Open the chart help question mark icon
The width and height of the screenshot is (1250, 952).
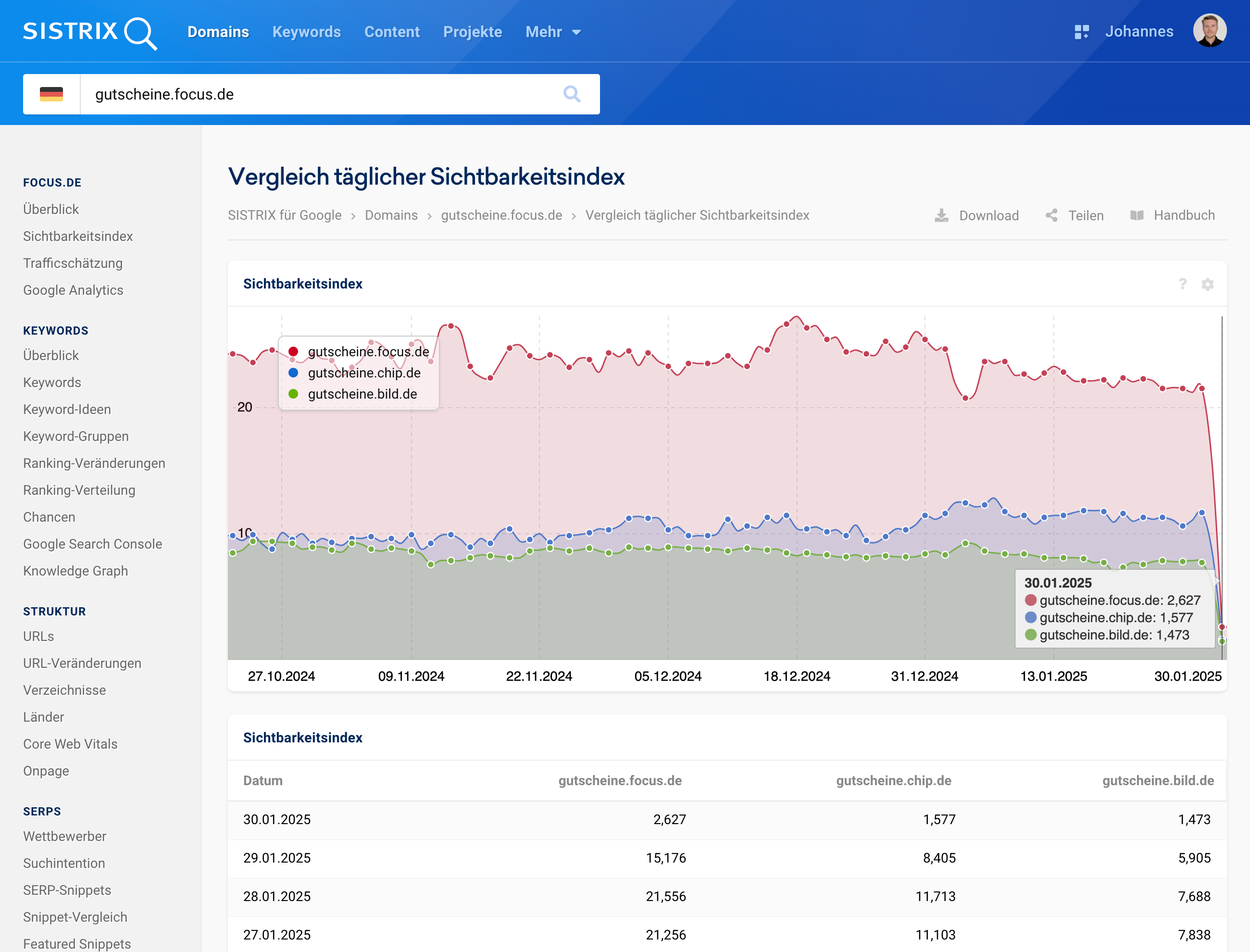pos(1183,284)
